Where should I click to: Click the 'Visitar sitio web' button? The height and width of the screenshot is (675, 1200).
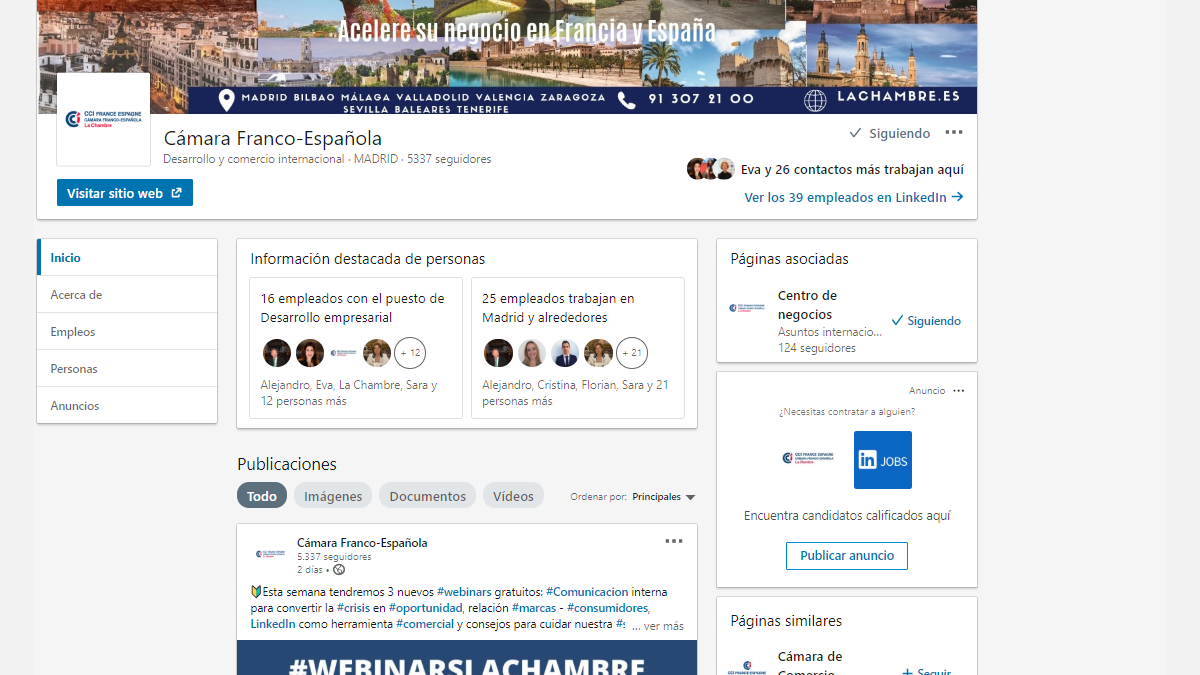[124, 193]
